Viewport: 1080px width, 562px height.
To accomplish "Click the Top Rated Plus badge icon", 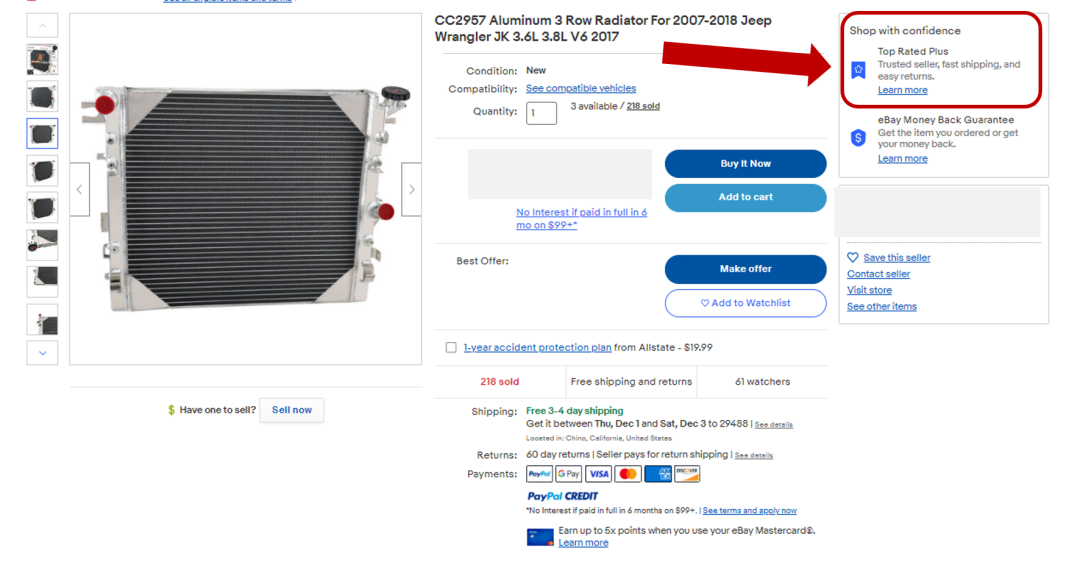I will click(x=858, y=70).
